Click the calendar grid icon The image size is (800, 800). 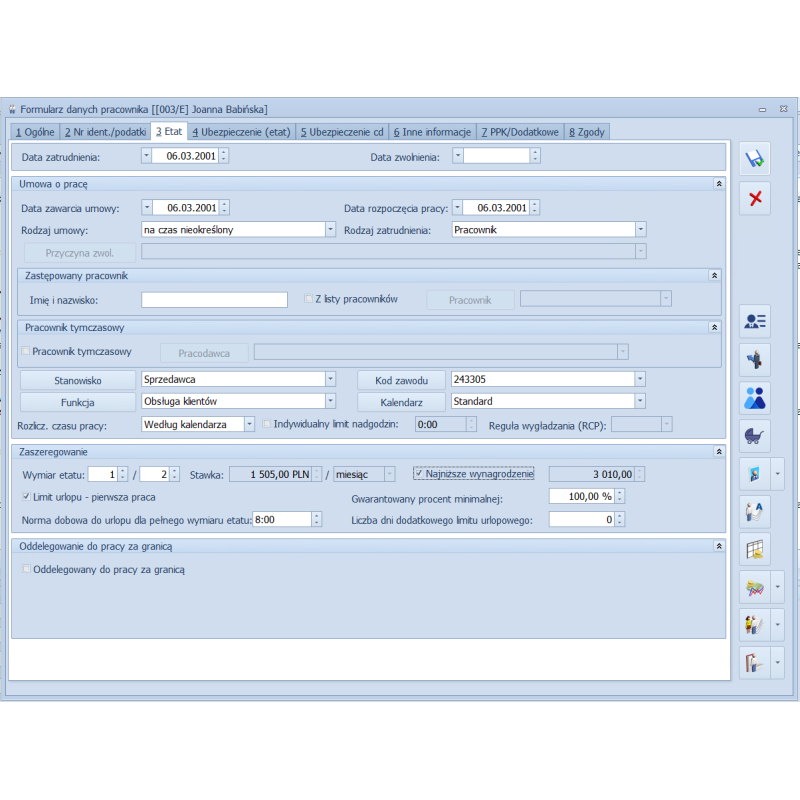[755, 549]
